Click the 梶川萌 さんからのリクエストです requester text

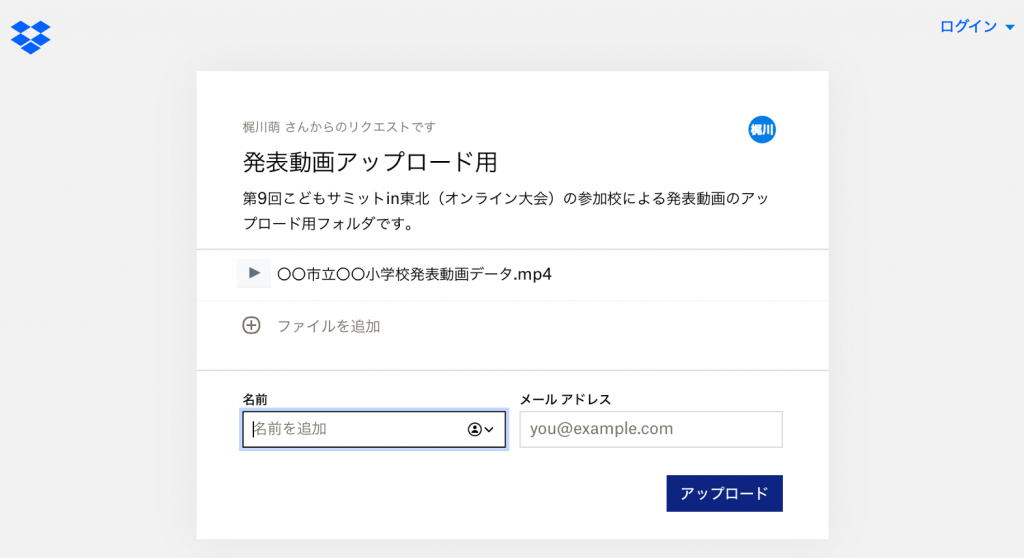tap(339, 127)
